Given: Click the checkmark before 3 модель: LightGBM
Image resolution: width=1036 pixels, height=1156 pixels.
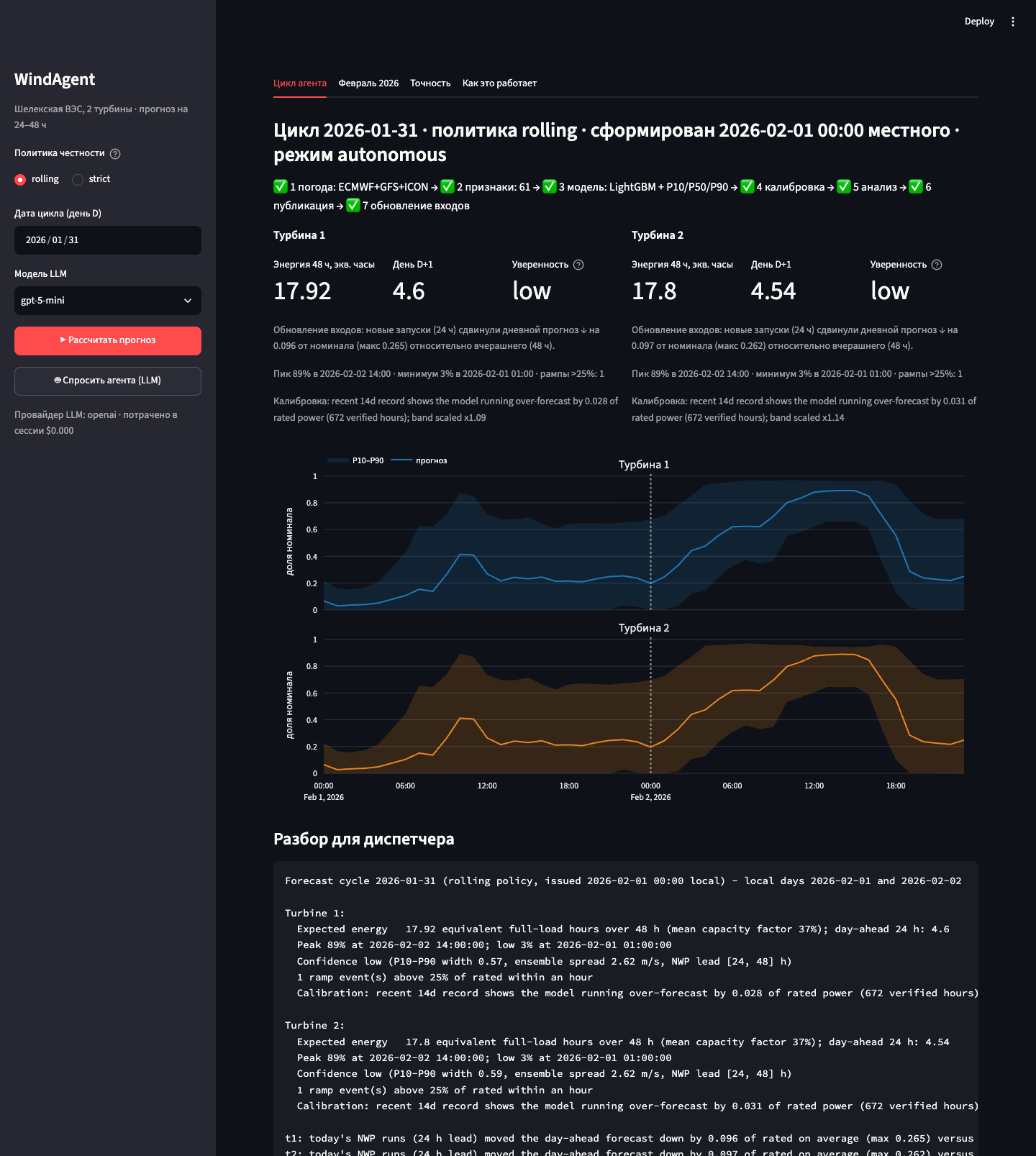Looking at the screenshot, I should (550, 187).
